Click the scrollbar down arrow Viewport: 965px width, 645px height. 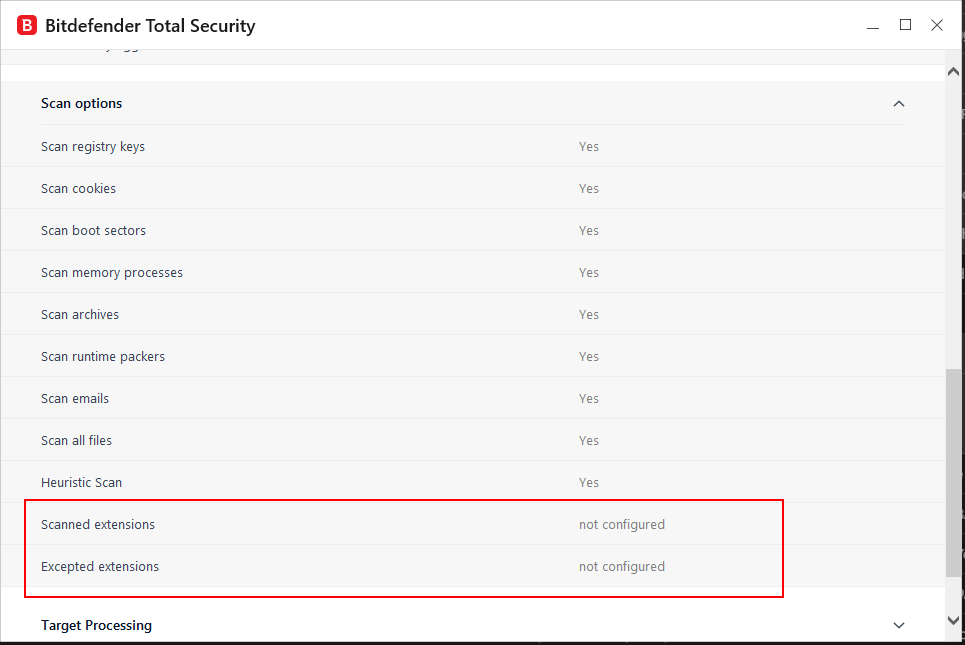click(x=954, y=620)
